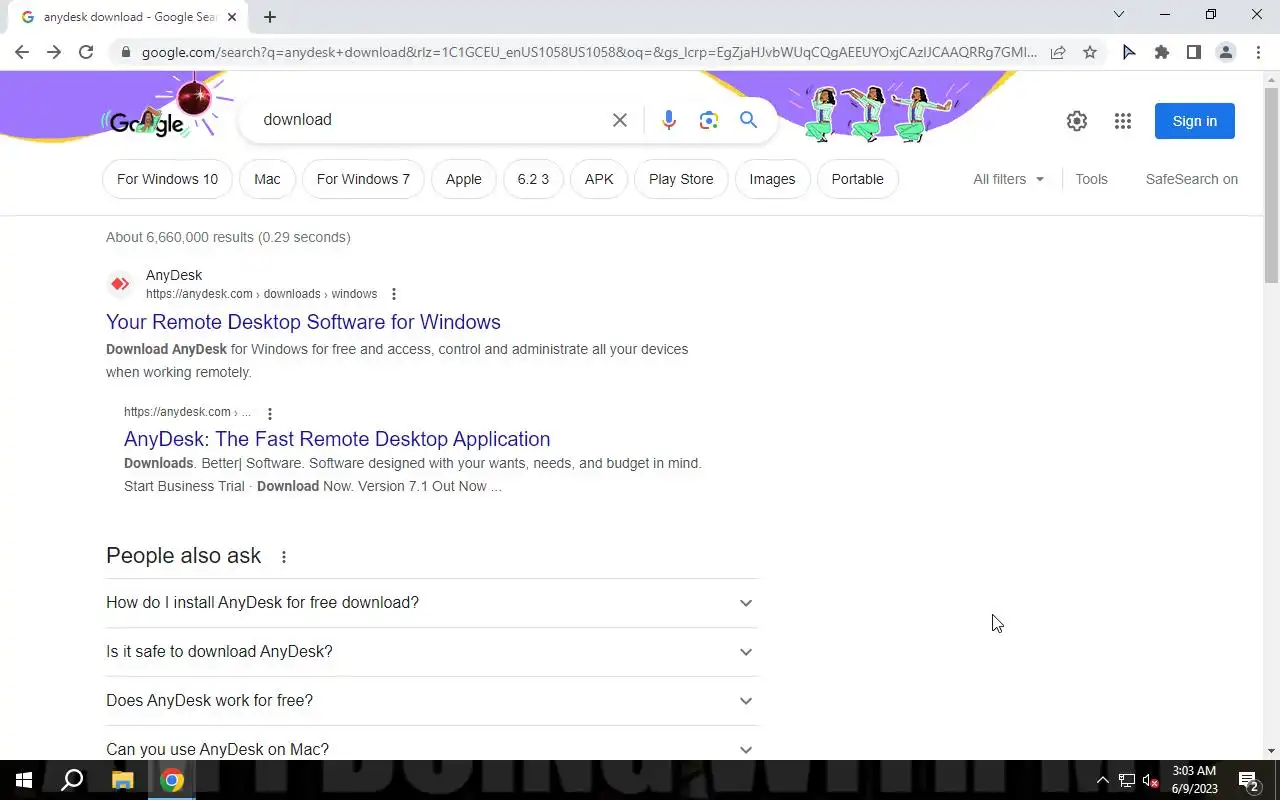Image resolution: width=1280 pixels, height=800 pixels.
Task: Open the options dots beside anydesk.com › downloads
Action: pos(393,294)
